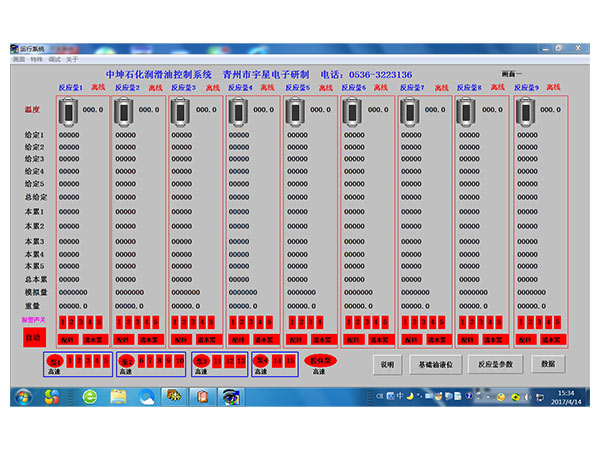Select the reactor 7 (反应釜7) tank icon
The width and height of the screenshot is (600, 450).
[x=411, y=112]
